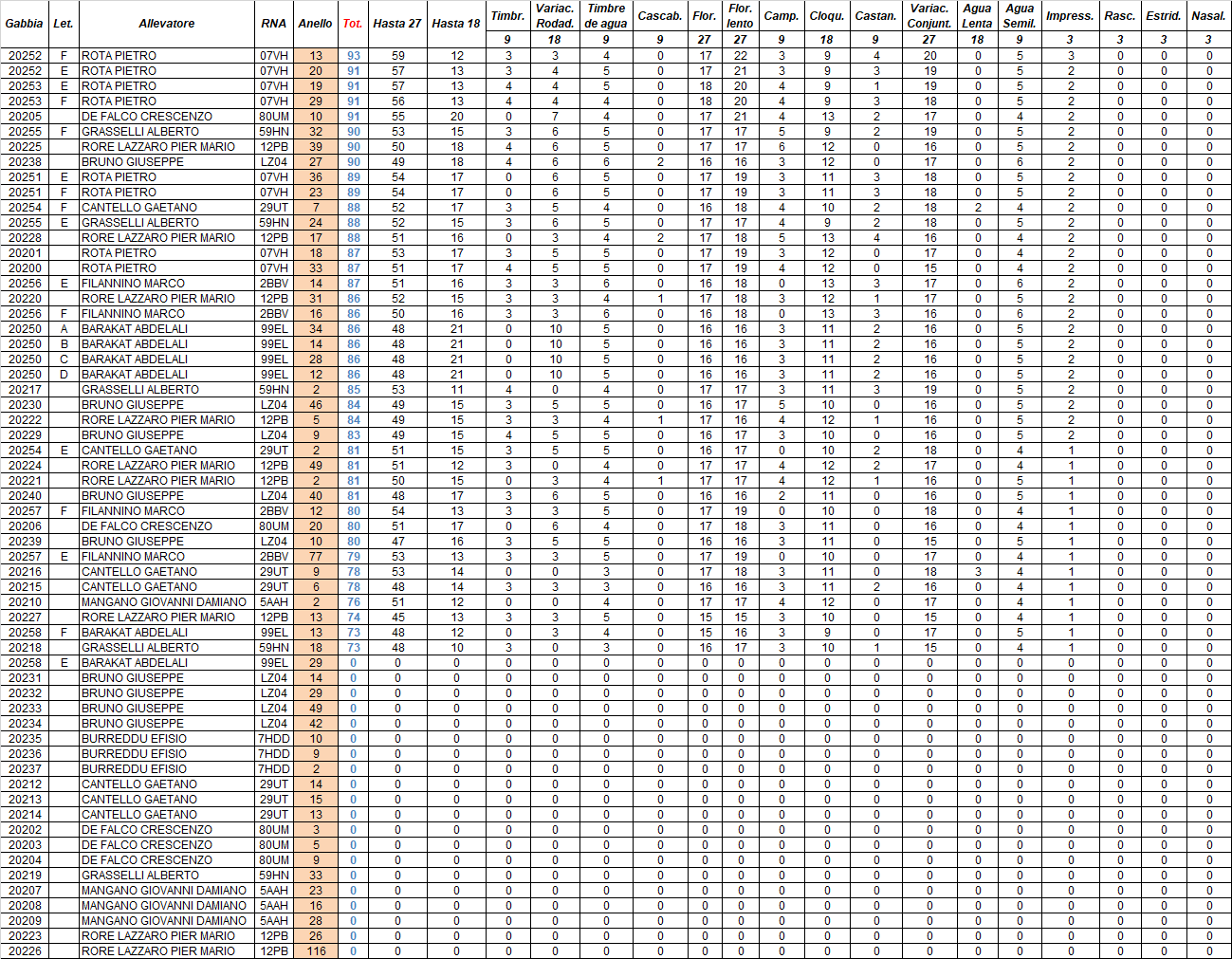1232x959 pixels.
Task: Click Gabbia cell 20201
Action: (x=25, y=253)
